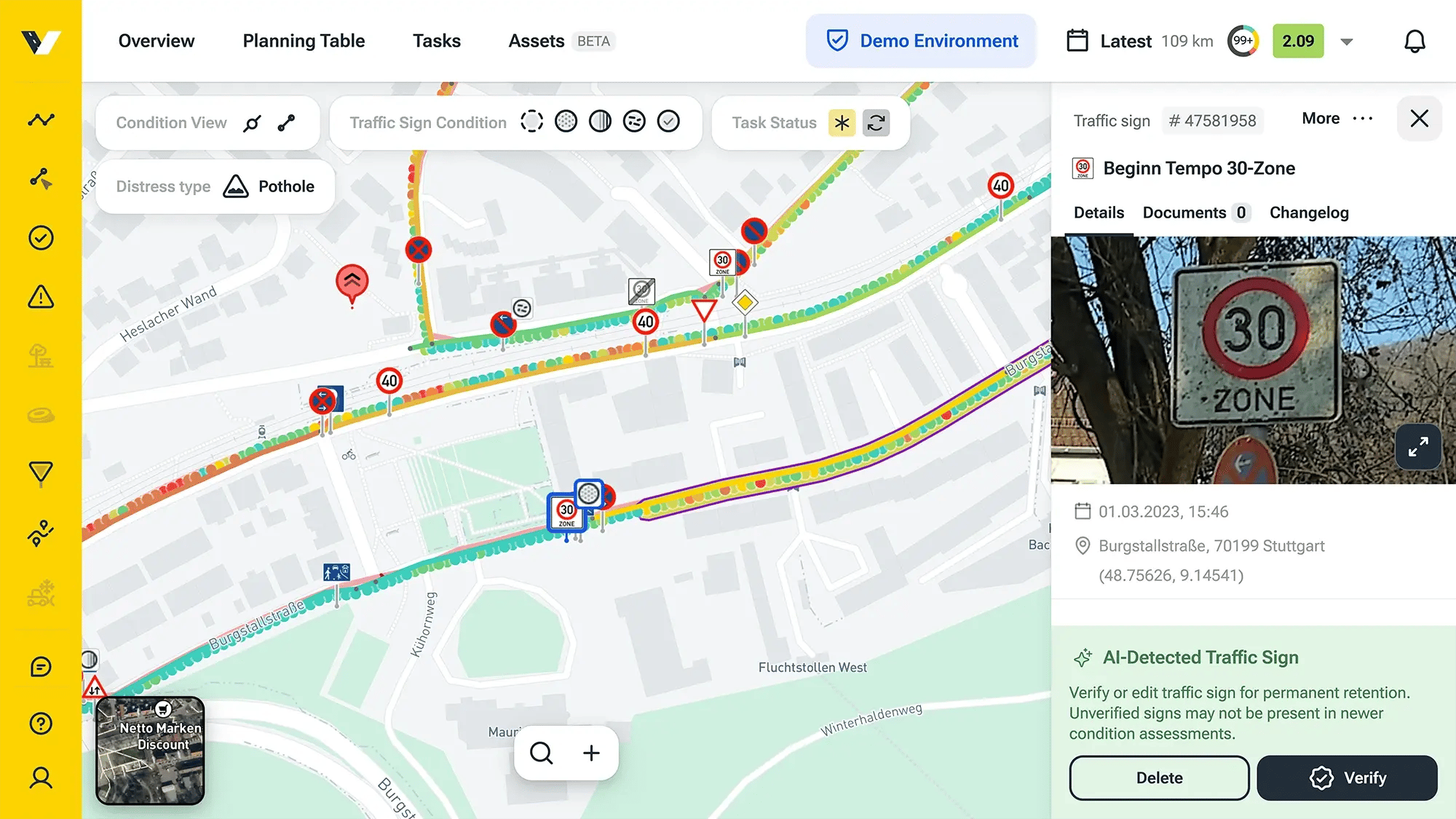Switch to the Documents tab
Screen dimensions: 1456x819
[1185, 212]
